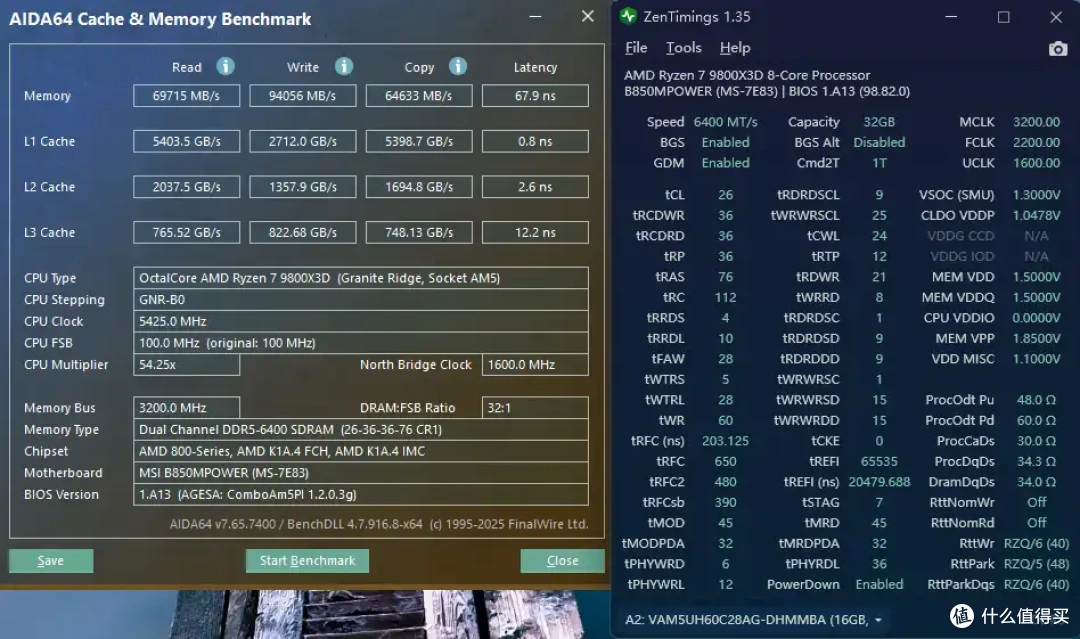The width and height of the screenshot is (1080, 639).
Task: Click the L1 Cache Write 2712.0 GB/s field
Action: pyautogui.click(x=302, y=141)
